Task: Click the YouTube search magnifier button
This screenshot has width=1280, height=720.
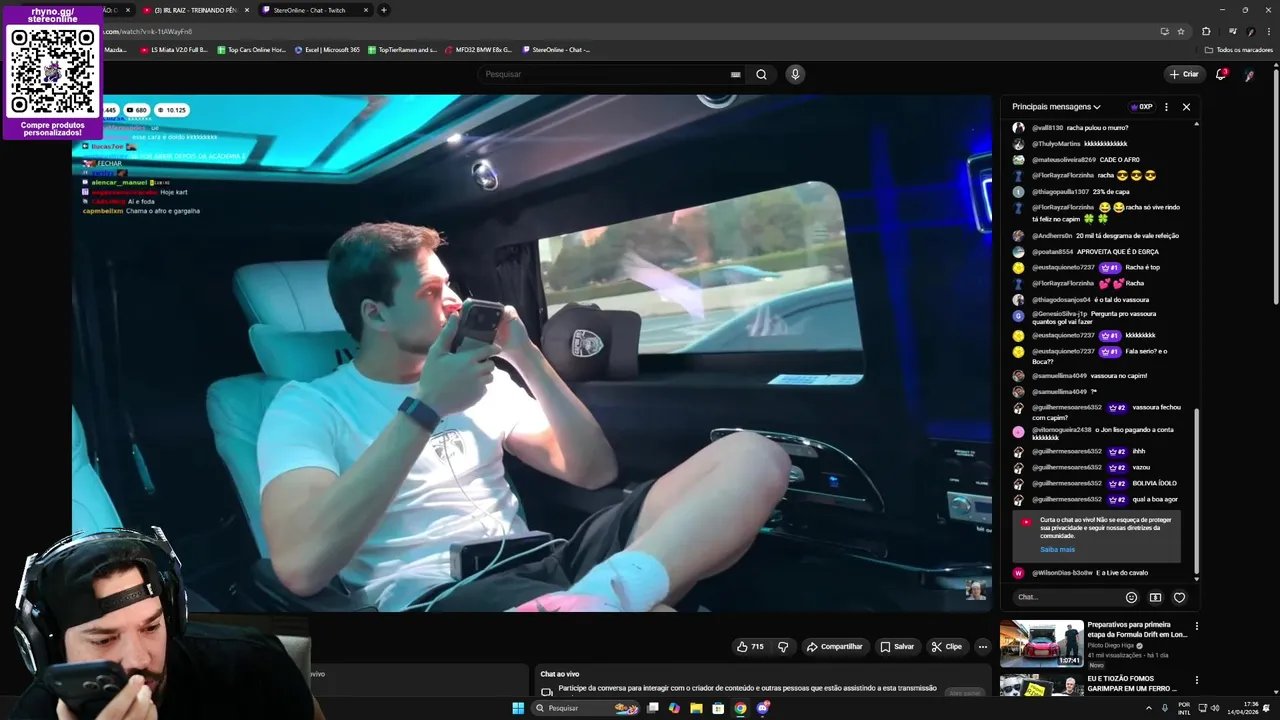Action: [761, 74]
